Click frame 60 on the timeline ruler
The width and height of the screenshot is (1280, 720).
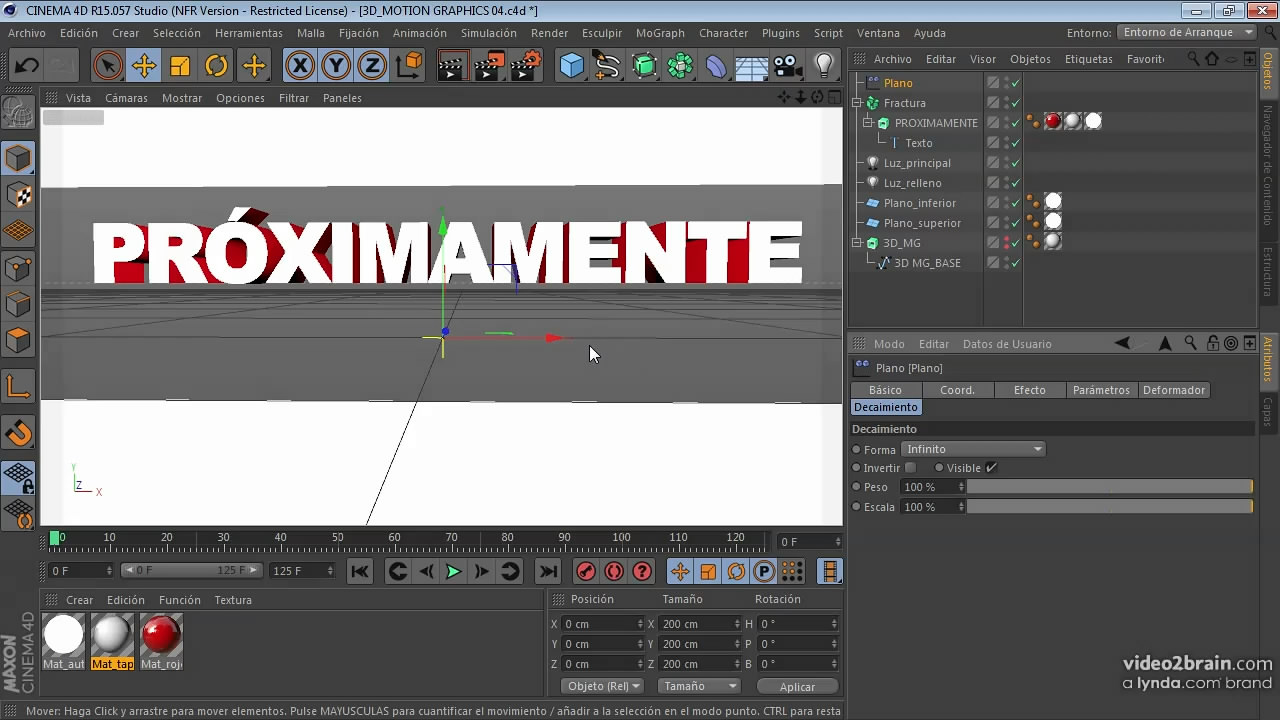pyautogui.click(x=394, y=538)
